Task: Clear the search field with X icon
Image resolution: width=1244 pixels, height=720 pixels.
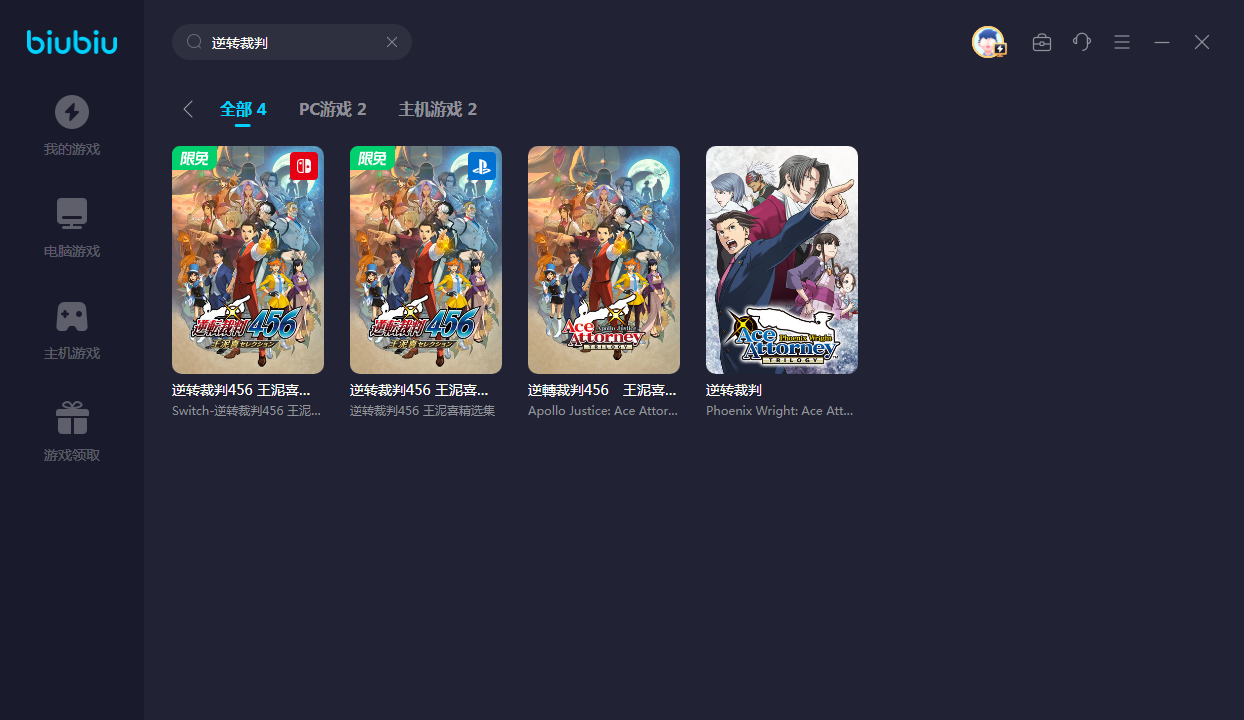Action: click(392, 42)
